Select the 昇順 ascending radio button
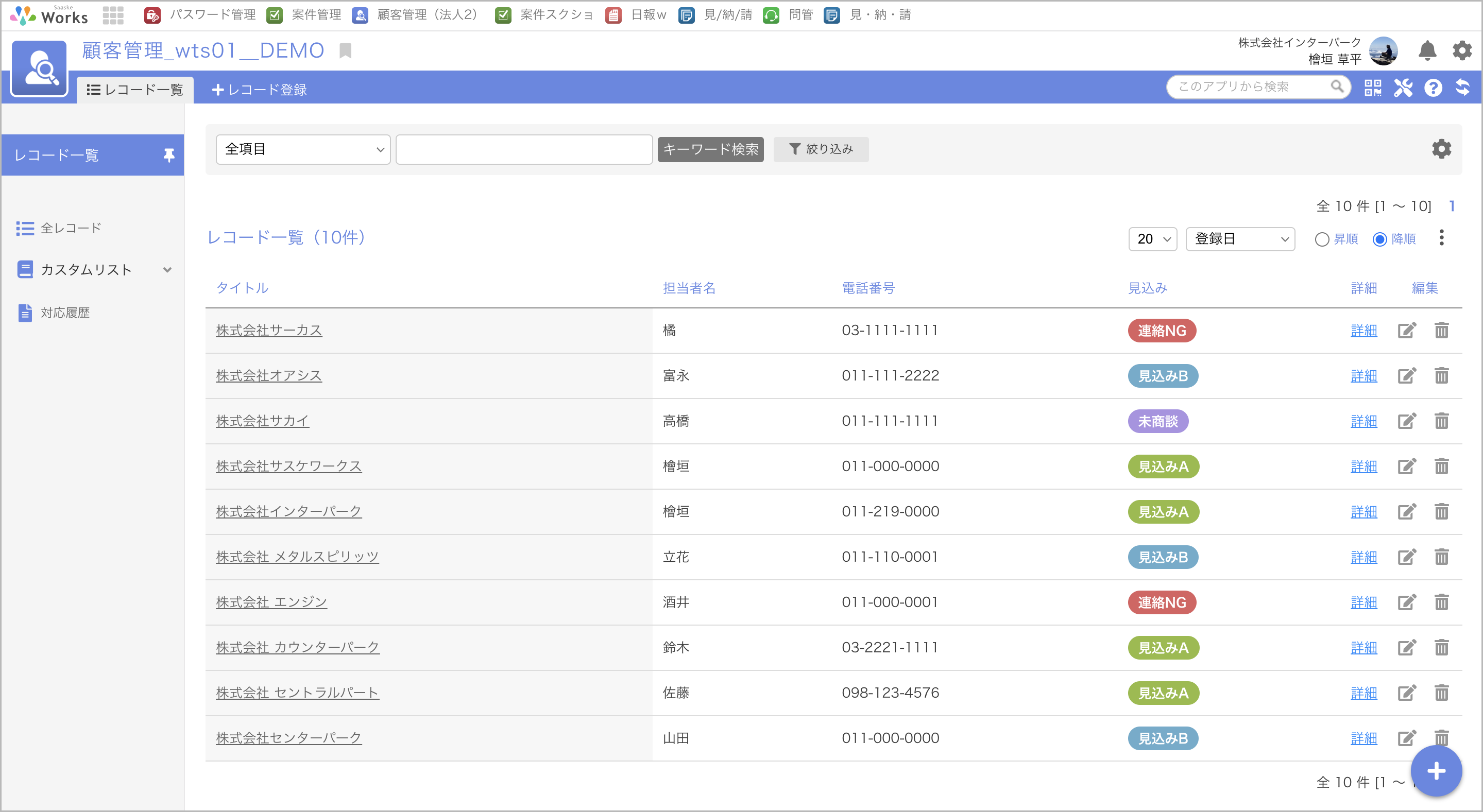This screenshot has width=1483, height=812. tap(1322, 239)
